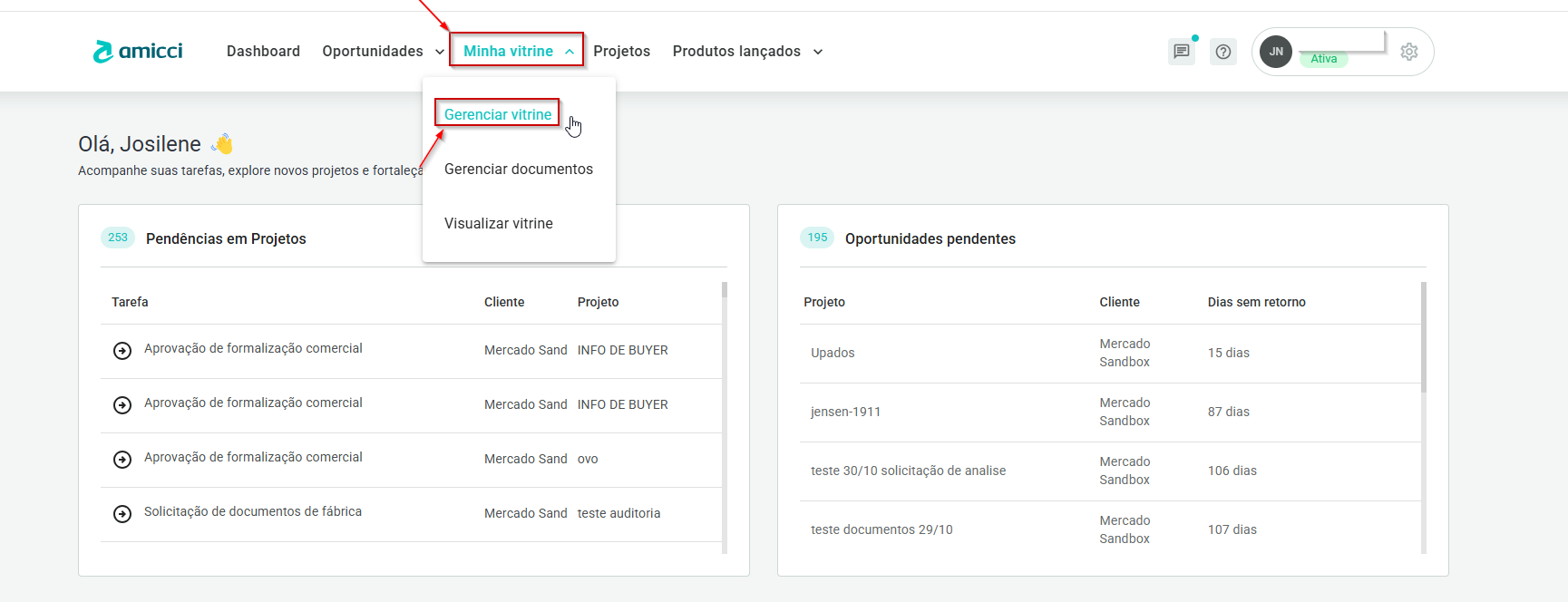
Task: Open the Upados opportunity row
Action: coord(833,353)
